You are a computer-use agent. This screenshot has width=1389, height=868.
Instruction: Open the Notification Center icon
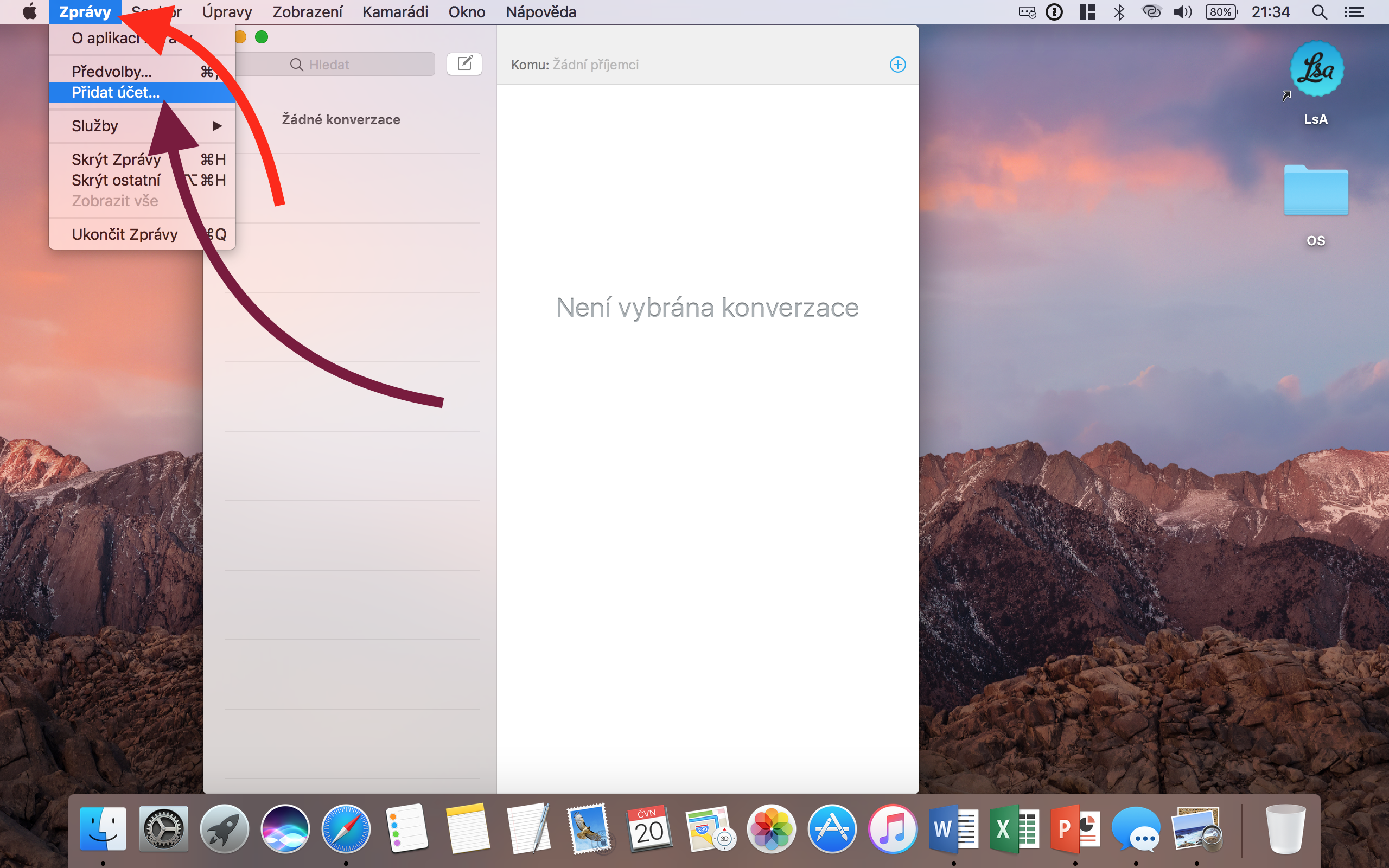(x=1354, y=12)
